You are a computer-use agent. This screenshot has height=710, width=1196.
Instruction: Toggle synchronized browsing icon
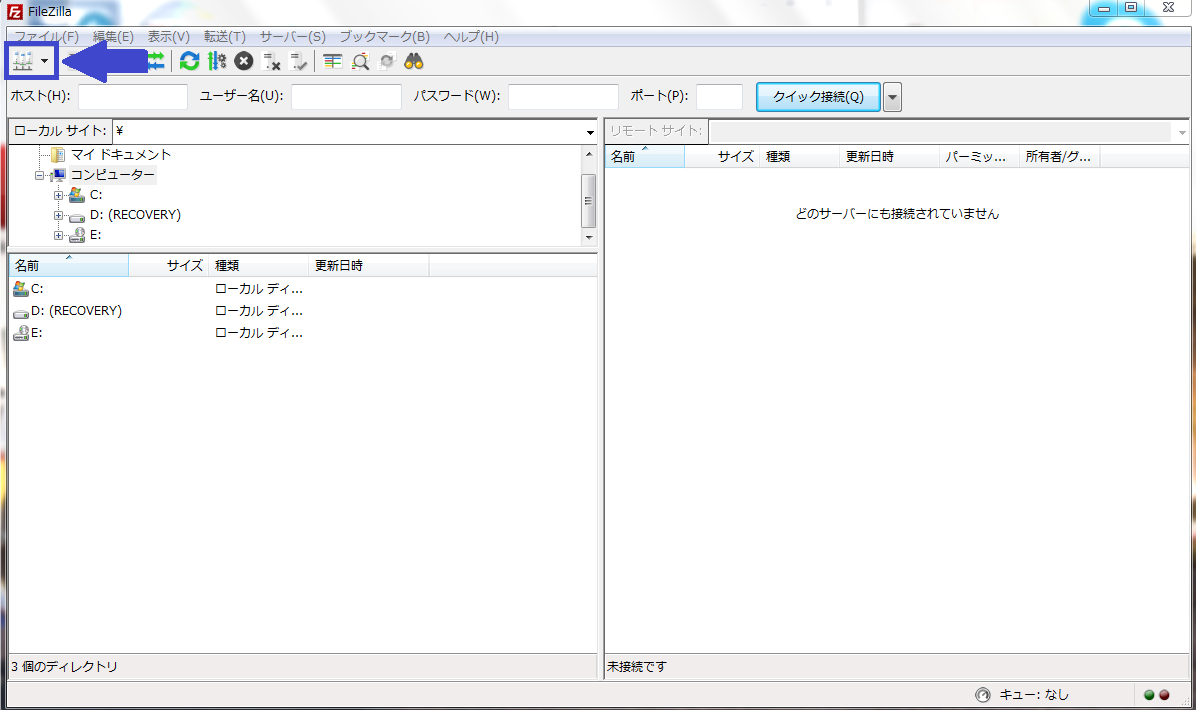387,61
